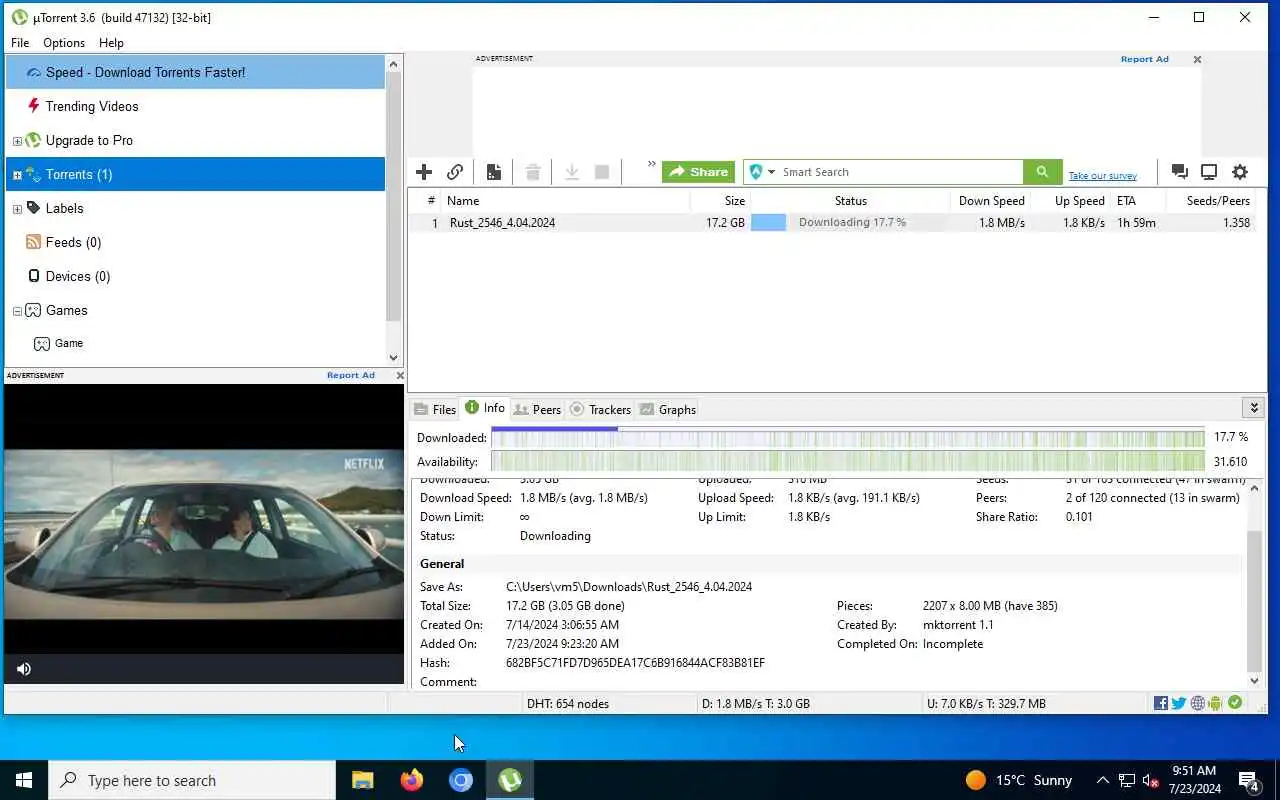This screenshot has width=1280, height=800.
Task: Open the Options menu
Action: 64,43
